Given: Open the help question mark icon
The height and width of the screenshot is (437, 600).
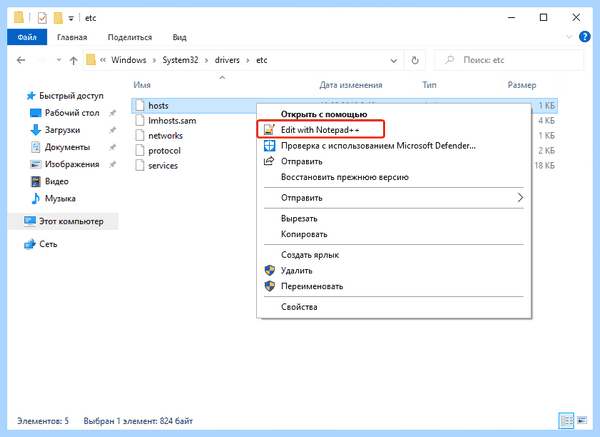Looking at the screenshot, I should click(x=585, y=37).
